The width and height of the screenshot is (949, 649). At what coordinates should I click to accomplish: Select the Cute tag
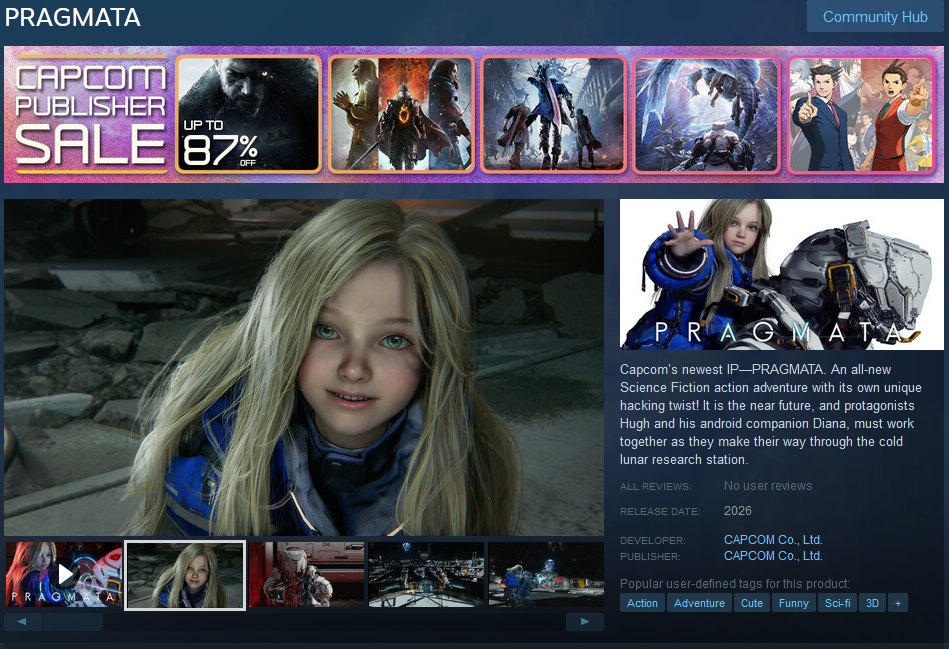click(752, 603)
